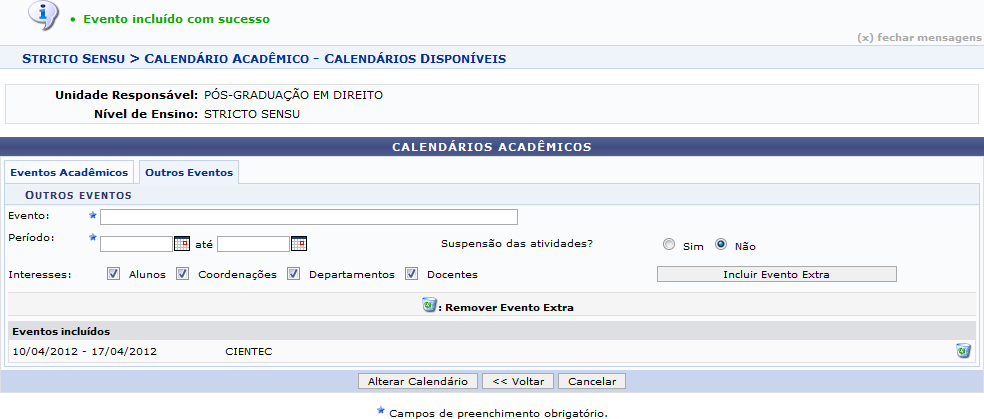984x419 pixels.
Task: Toggle the Coordenações checkbox
Action: [x=183, y=274]
